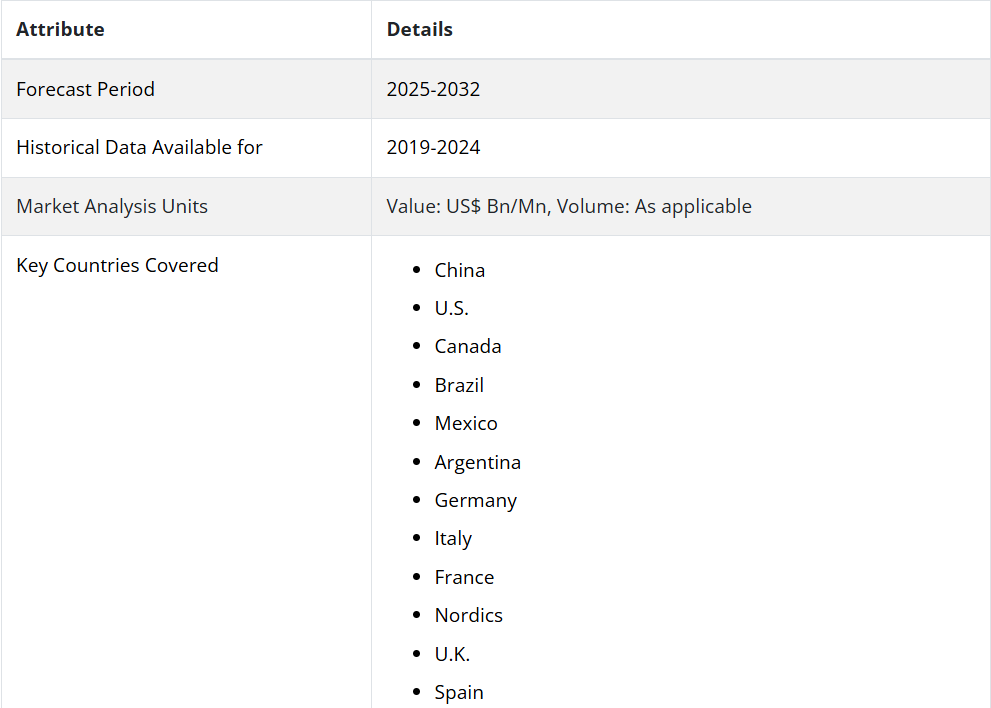The image size is (991, 708).
Task: Select Canada in the countries list
Action: click(x=468, y=346)
